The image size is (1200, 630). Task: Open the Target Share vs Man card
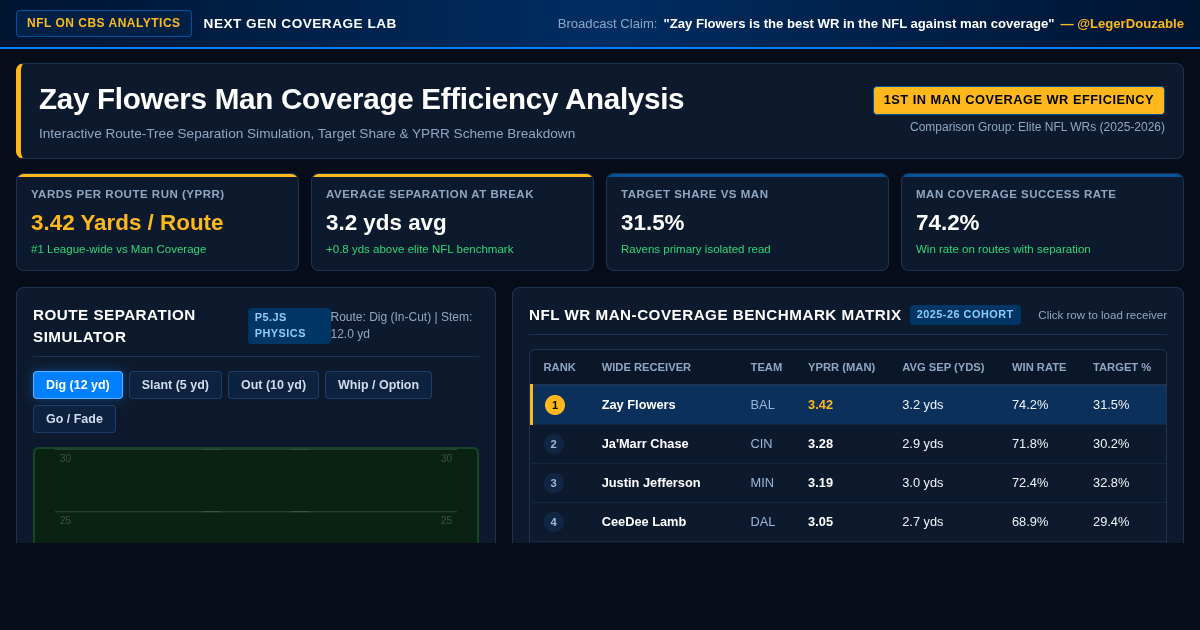click(x=747, y=222)
